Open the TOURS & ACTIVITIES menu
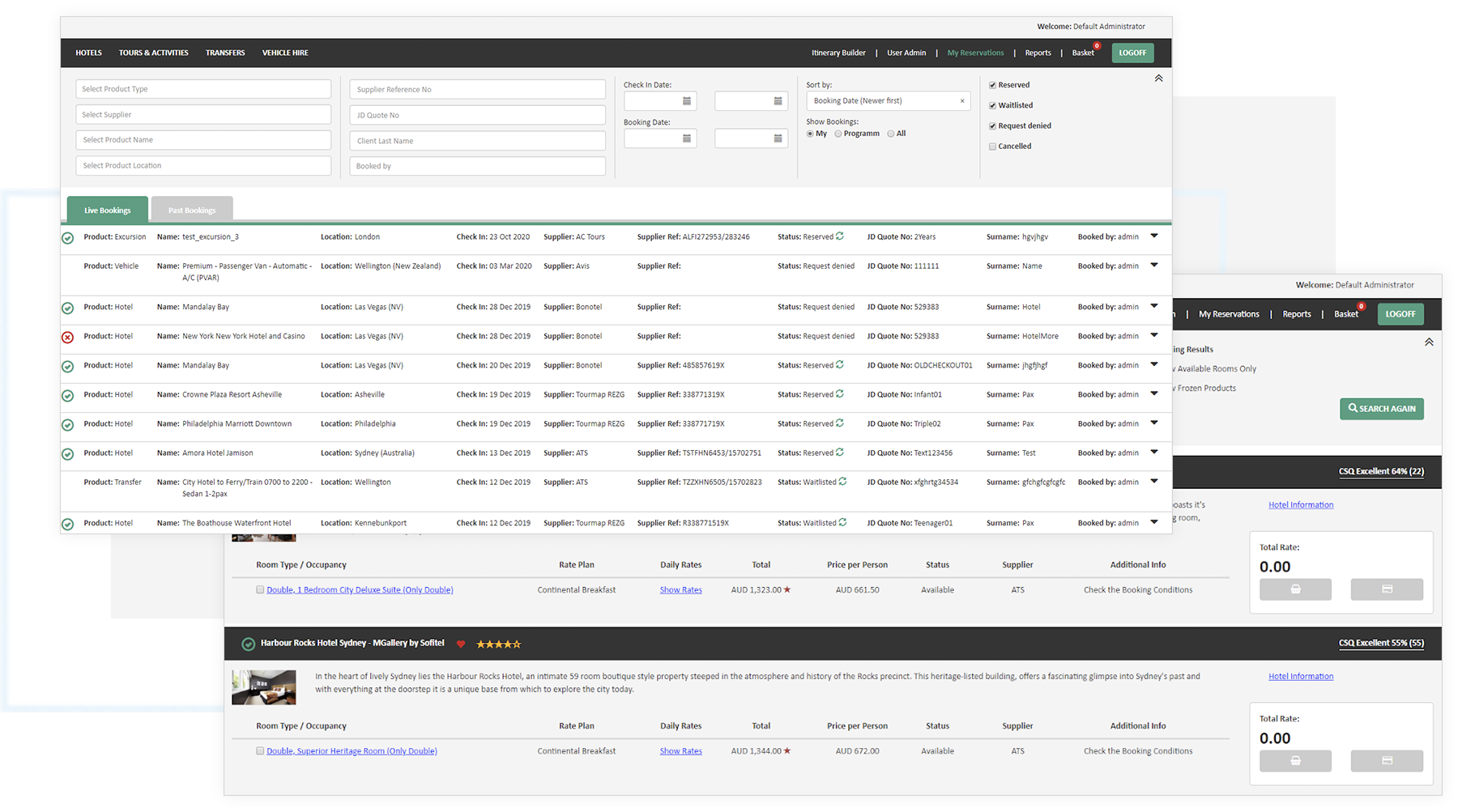Image resolution: width=1462 pixels, height=812 pixels. 153,53
